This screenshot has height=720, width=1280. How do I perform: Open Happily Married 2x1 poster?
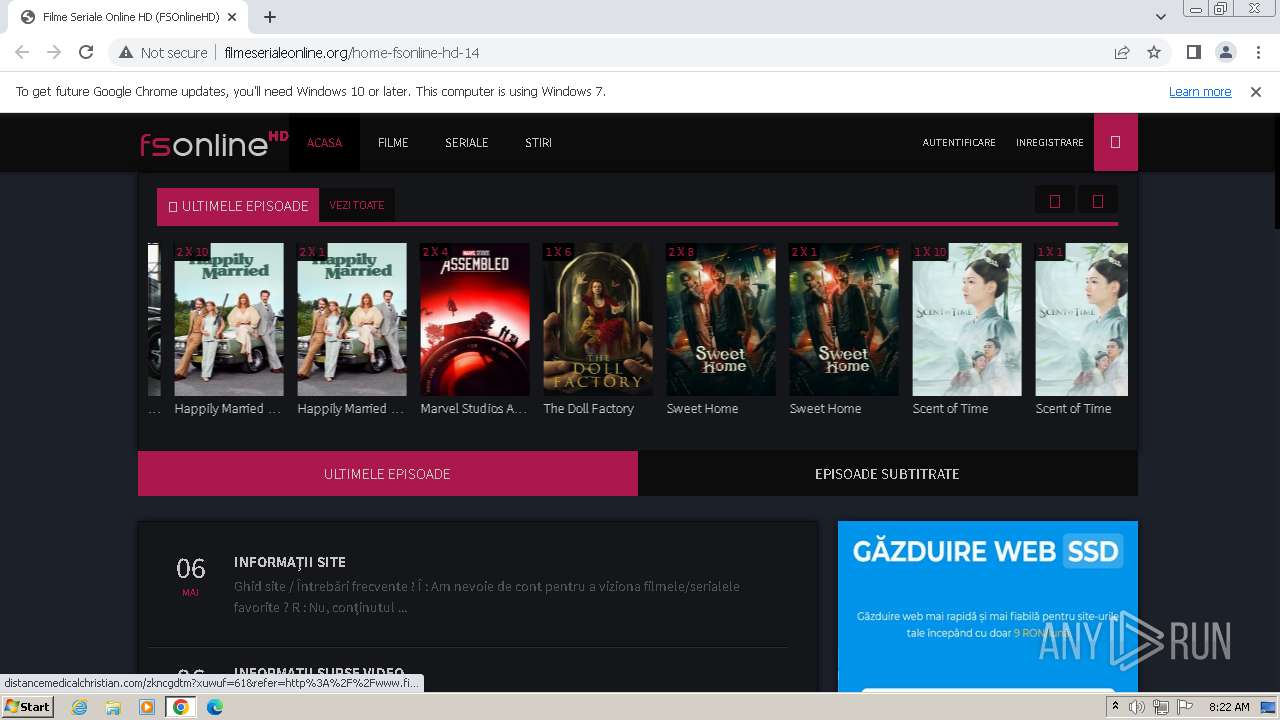coord(352,319)
